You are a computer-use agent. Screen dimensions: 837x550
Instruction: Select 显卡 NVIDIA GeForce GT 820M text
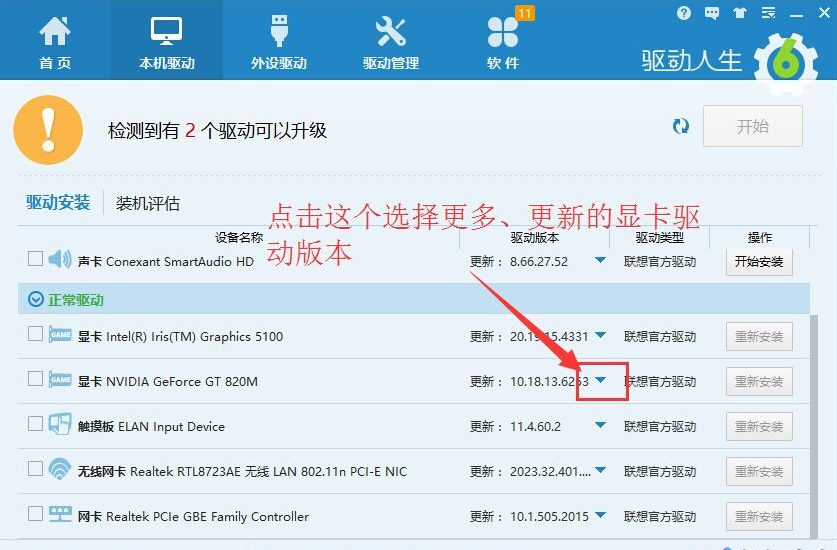168,382
